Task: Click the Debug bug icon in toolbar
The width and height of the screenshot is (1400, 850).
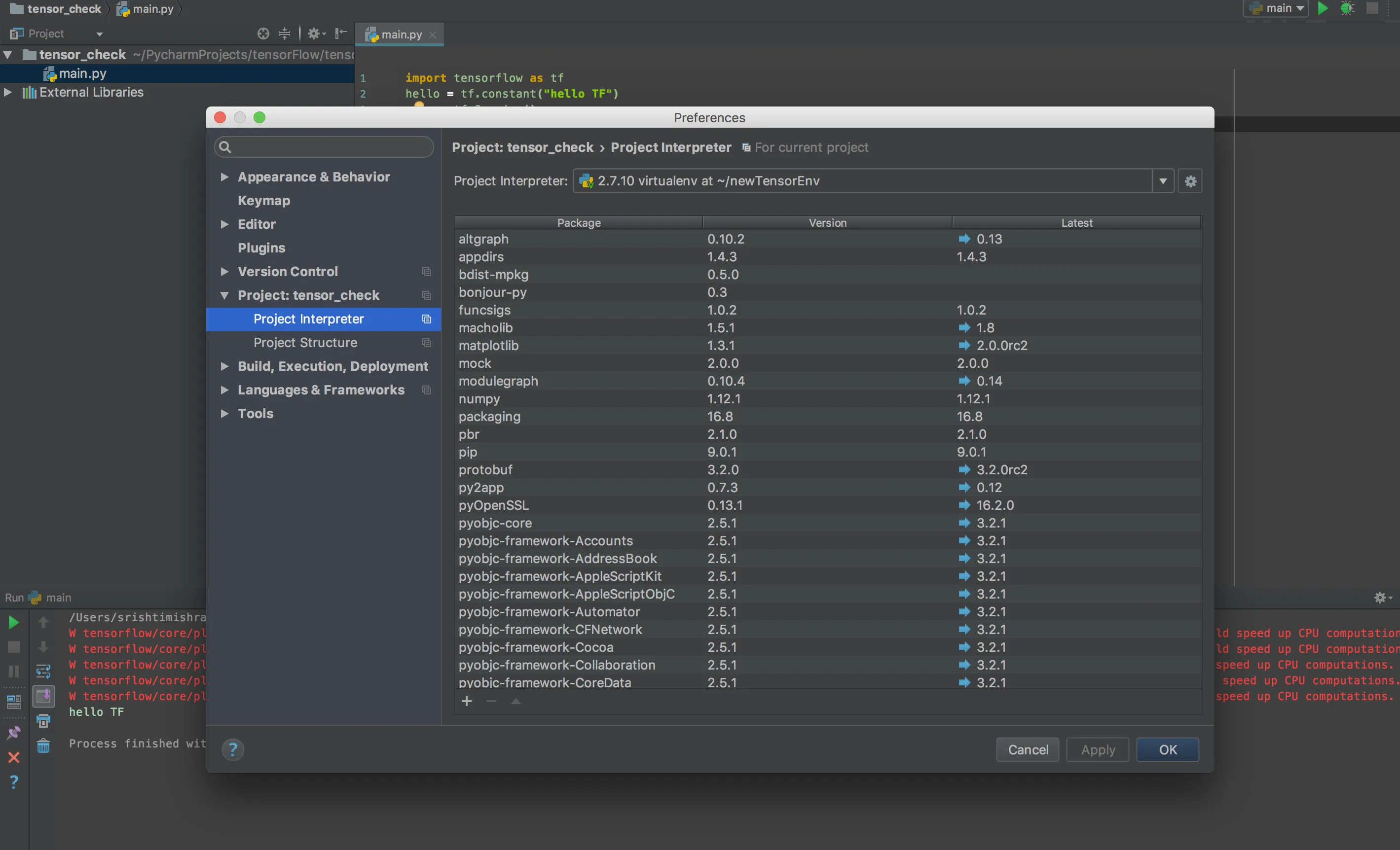Action: 1347,8
